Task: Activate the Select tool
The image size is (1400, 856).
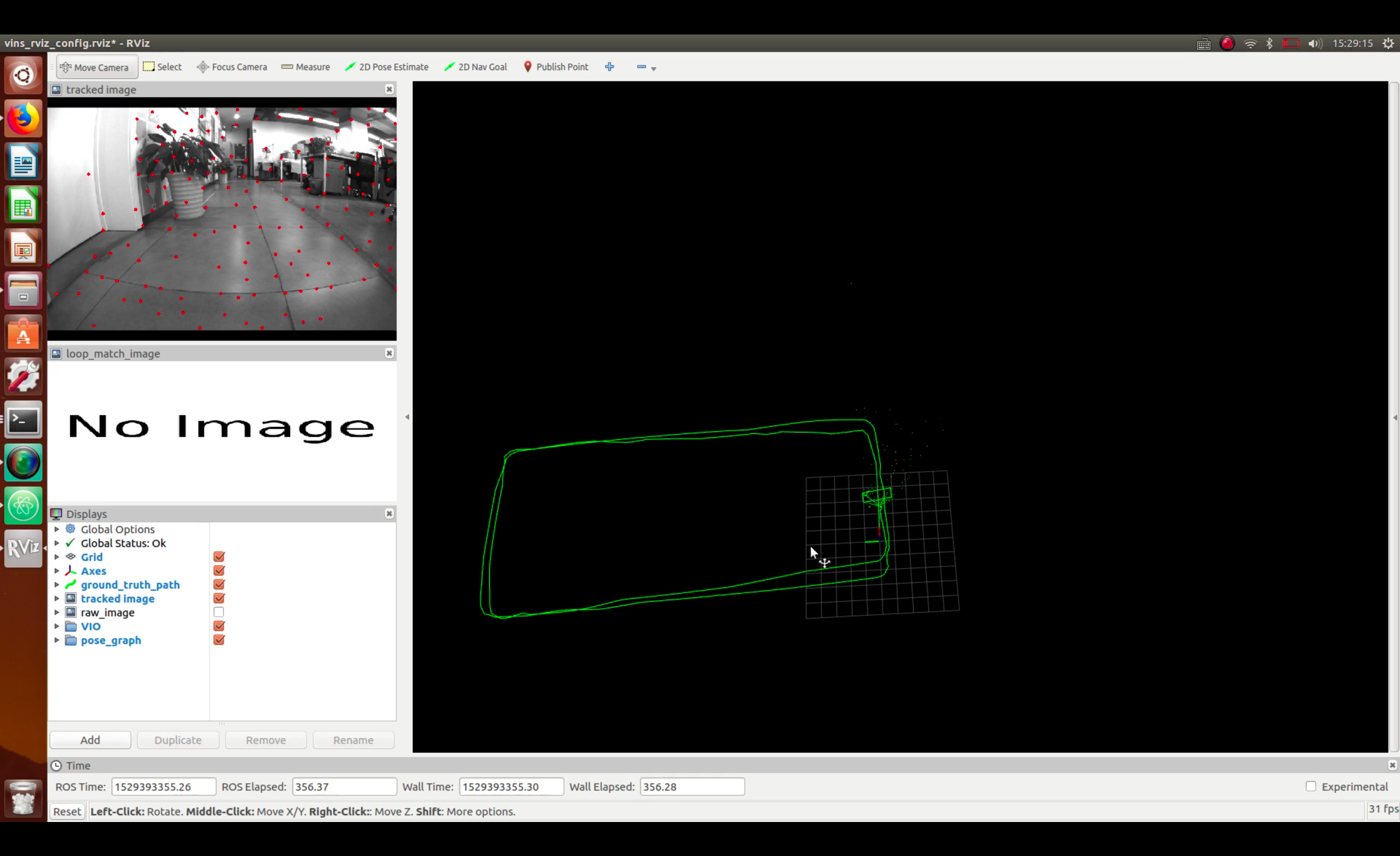Action: (162, 67)
